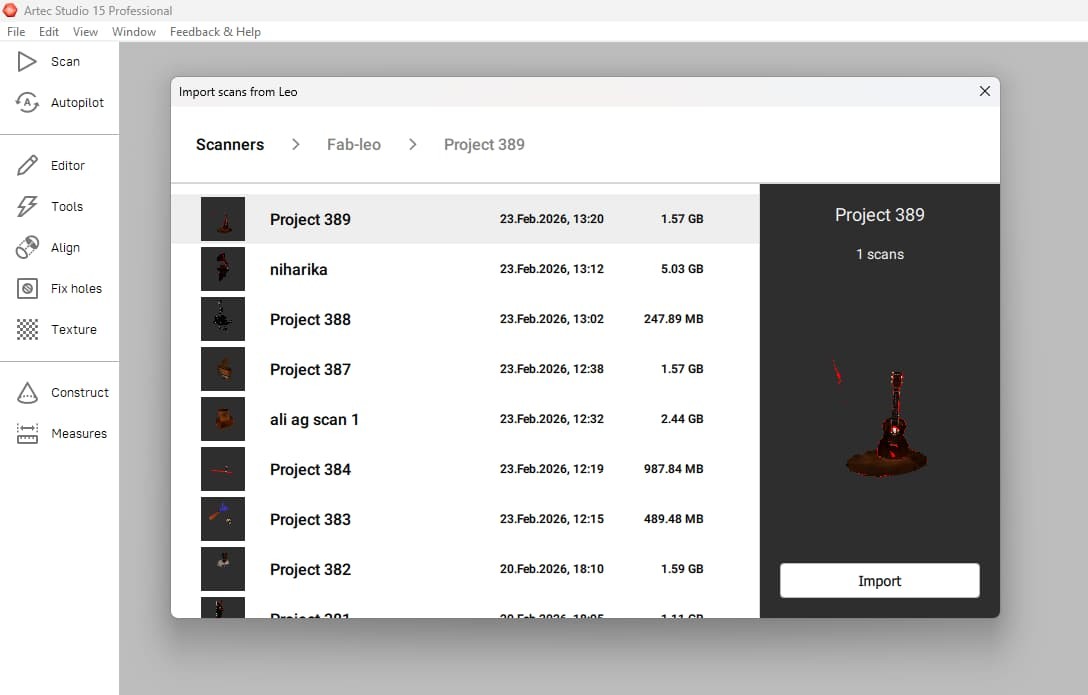
Task: Click chevron after Scanners breadcrumb
Action: click(296, 144)
